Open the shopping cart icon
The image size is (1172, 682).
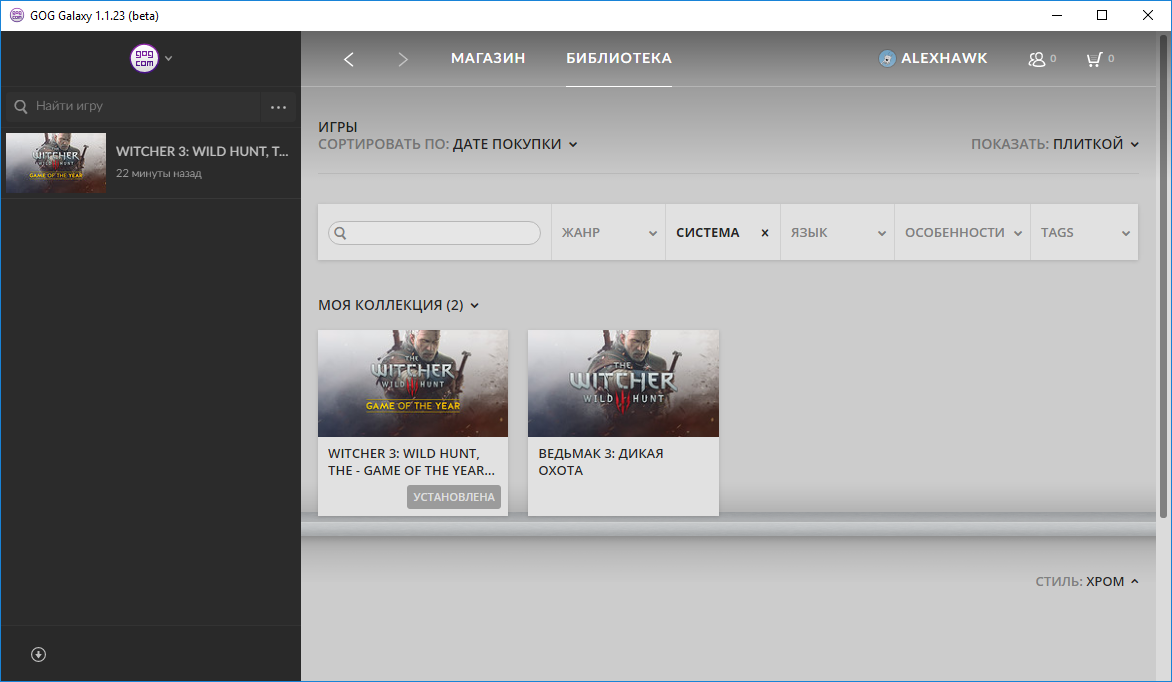pos(1094,59)
